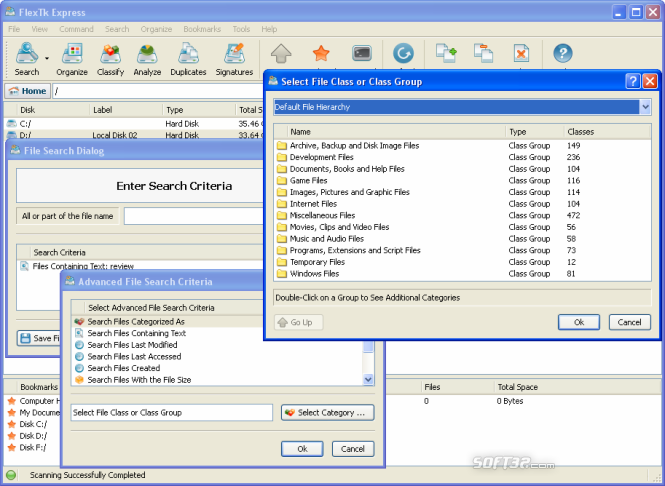Image resolution: width=665 pixels, height=486 pixels.
Task: Open the Organize menu
Action: coord(156,29)
